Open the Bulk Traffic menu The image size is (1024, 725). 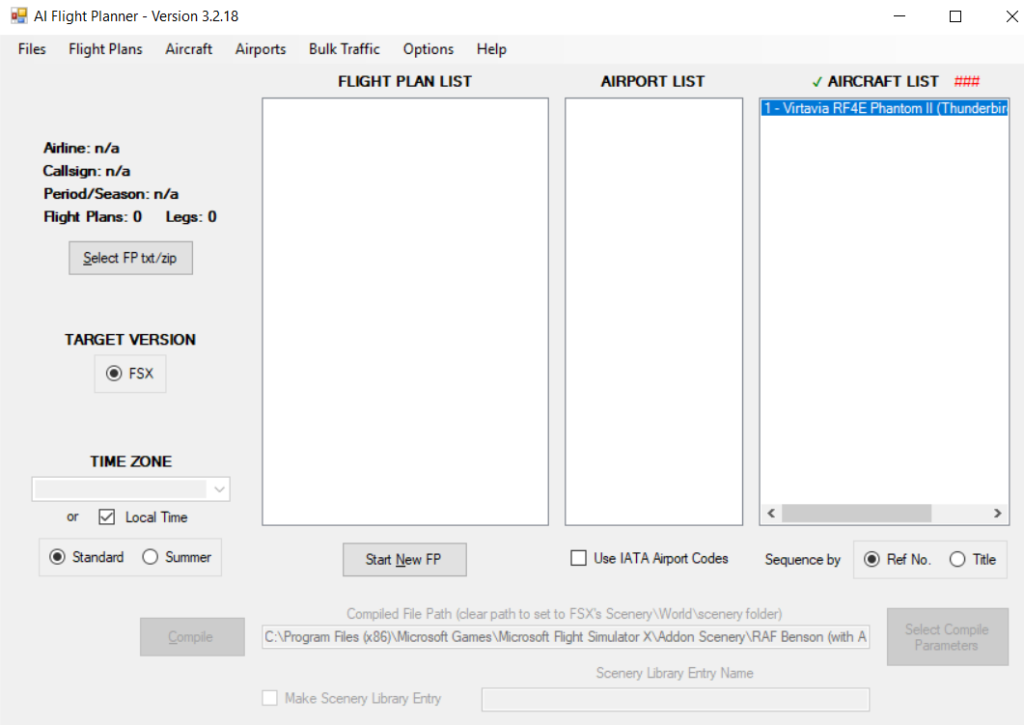point(344,49)
